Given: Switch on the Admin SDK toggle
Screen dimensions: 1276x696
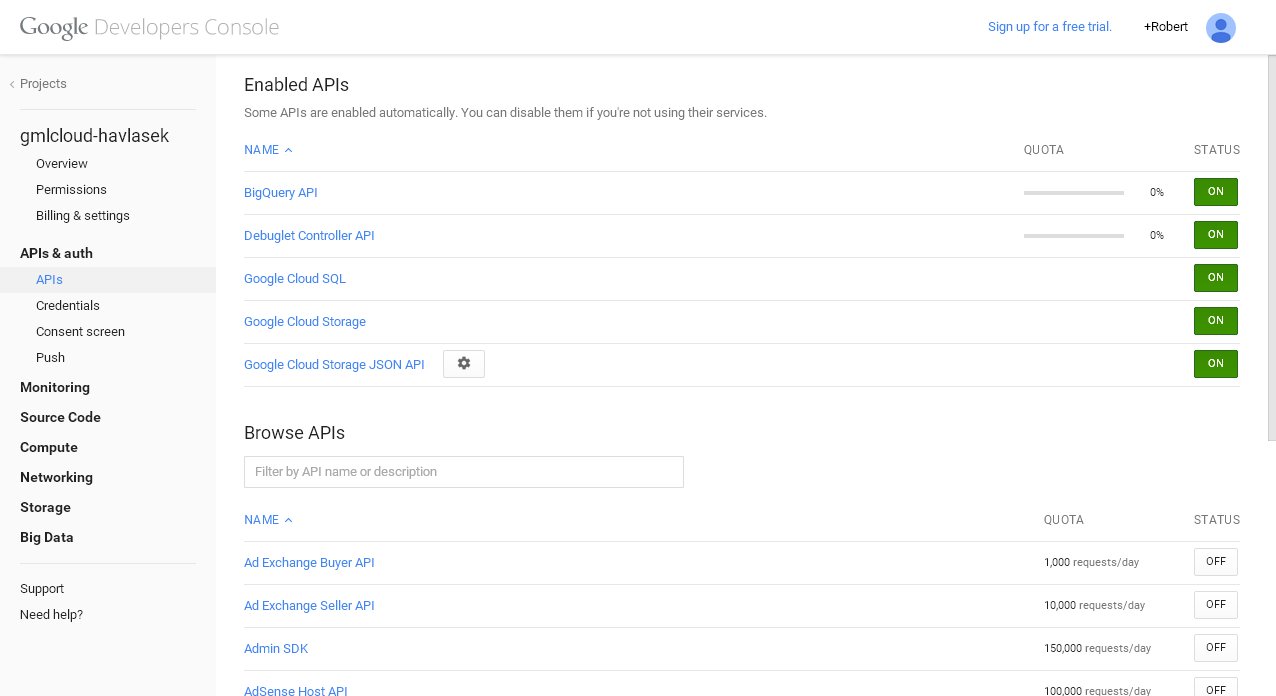Looking at the screenshot, I should [x=1215, y=648].
